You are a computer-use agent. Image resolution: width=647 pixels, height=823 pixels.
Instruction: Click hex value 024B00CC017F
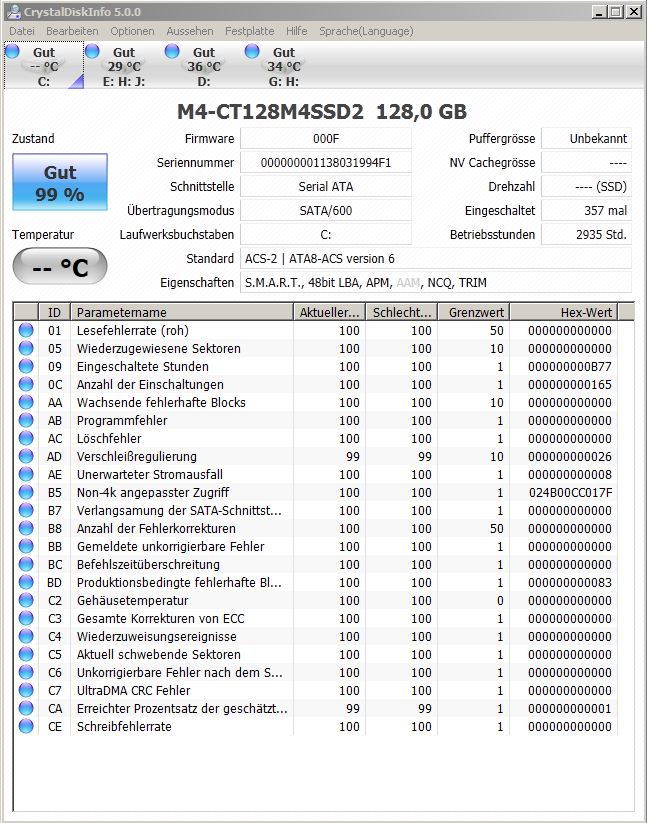pos(570,492)
